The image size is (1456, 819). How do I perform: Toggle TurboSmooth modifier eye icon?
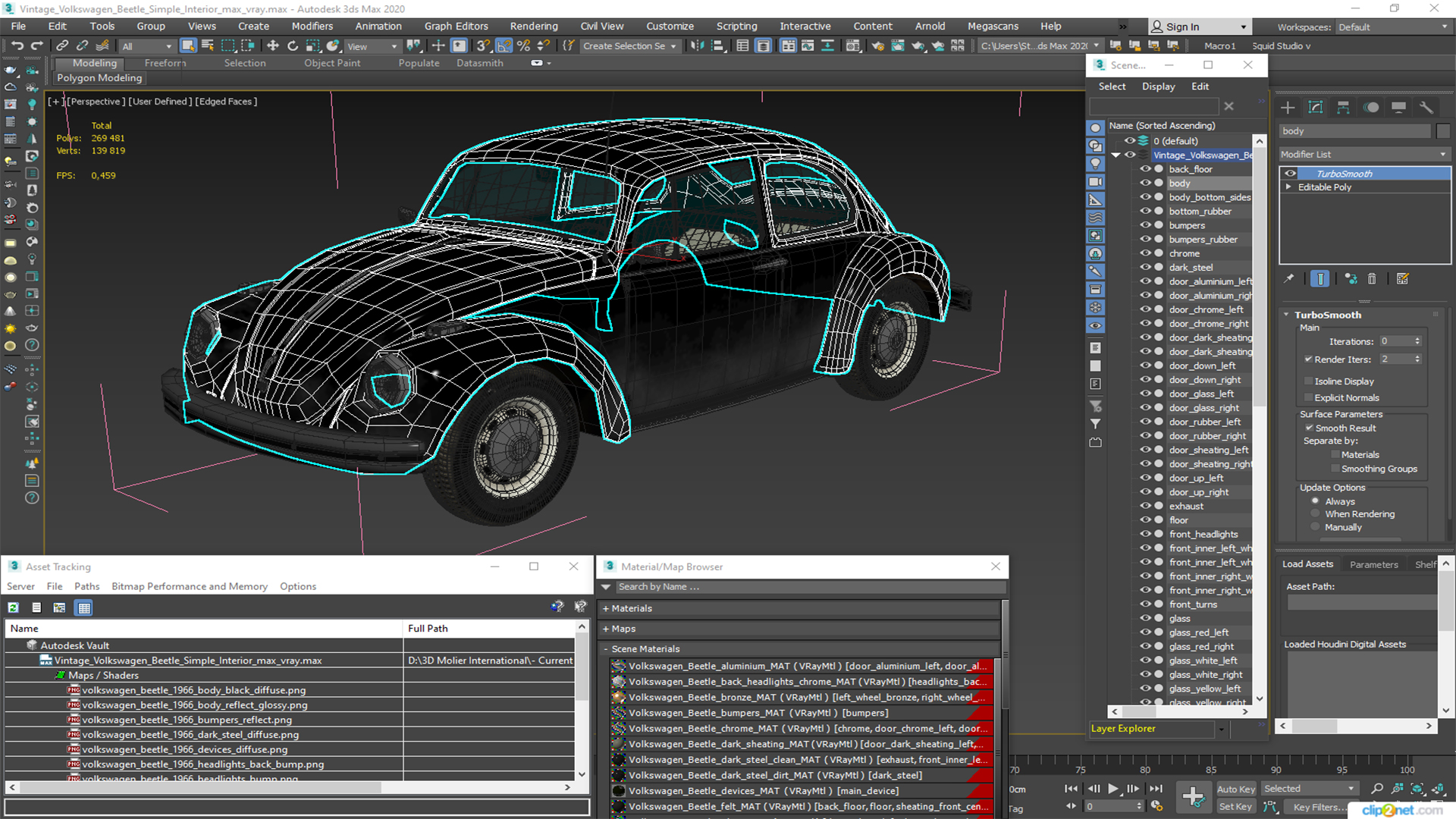[x=1290, y=174]
